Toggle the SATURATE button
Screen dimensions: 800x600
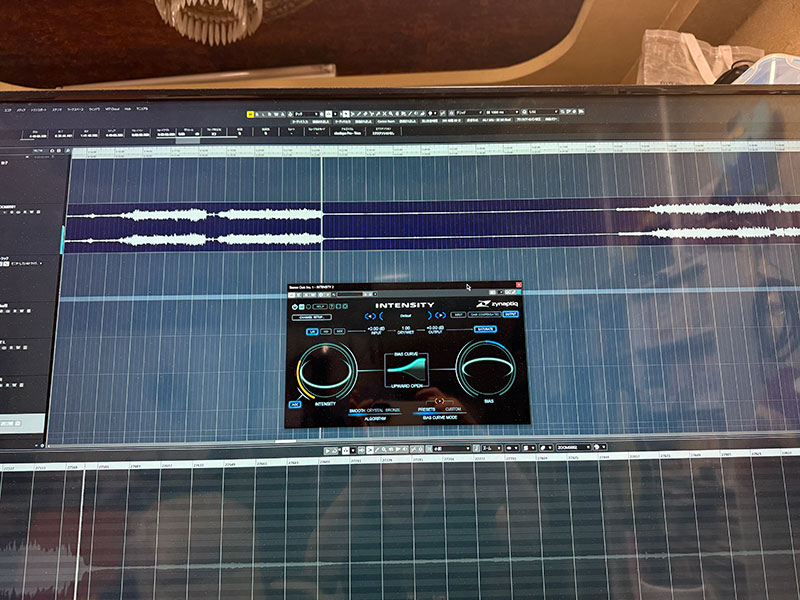pyautogui.click(x=485, y=329)
